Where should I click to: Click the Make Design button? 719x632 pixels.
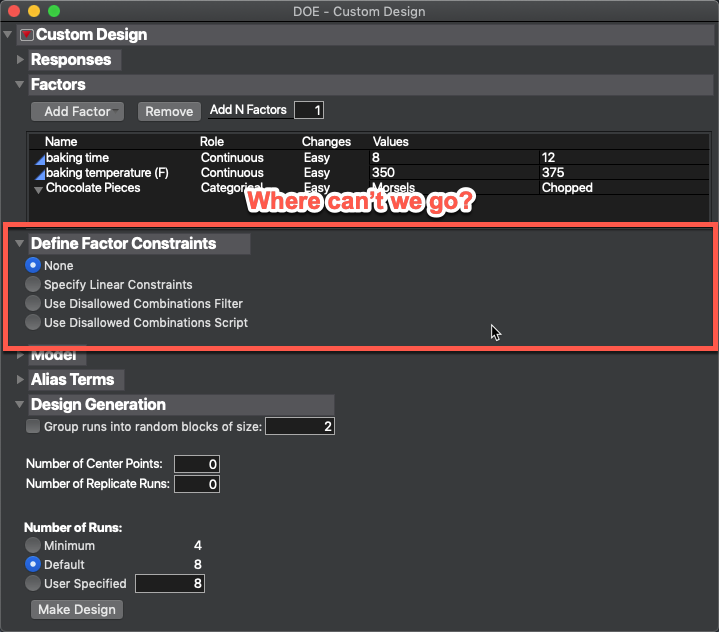pos(77,610)
